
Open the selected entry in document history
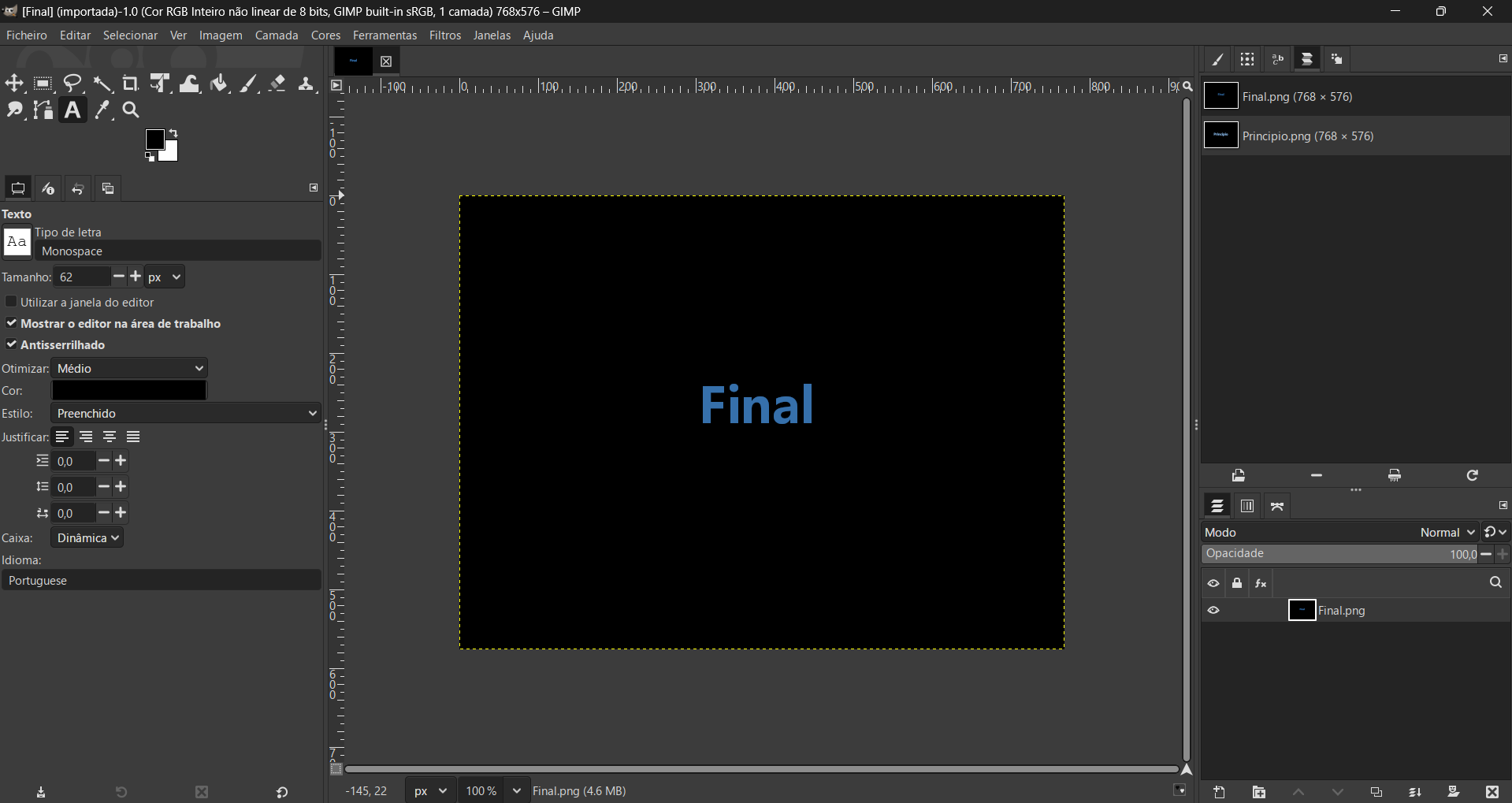[1239, 475]
